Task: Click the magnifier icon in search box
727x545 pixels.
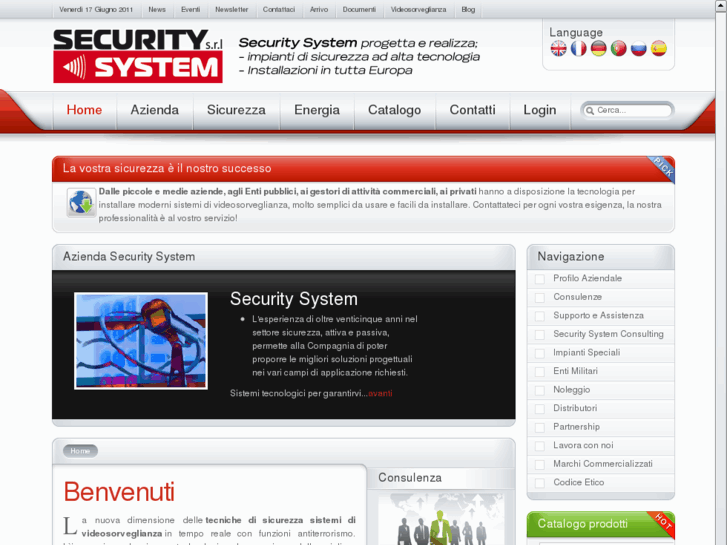Action: click(590, 110)
